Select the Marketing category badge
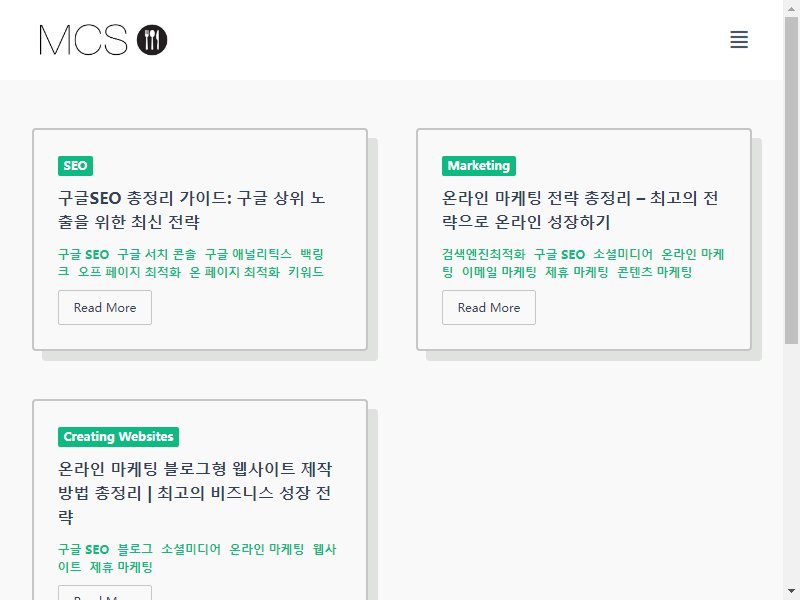The height and width of the screenshot is (600, 800). (479, 166)
